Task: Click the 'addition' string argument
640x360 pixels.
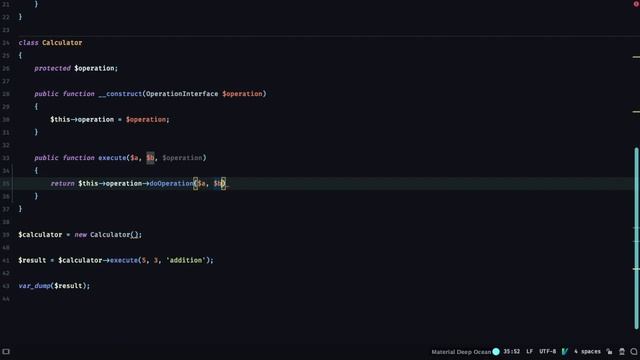Action: 186,260
